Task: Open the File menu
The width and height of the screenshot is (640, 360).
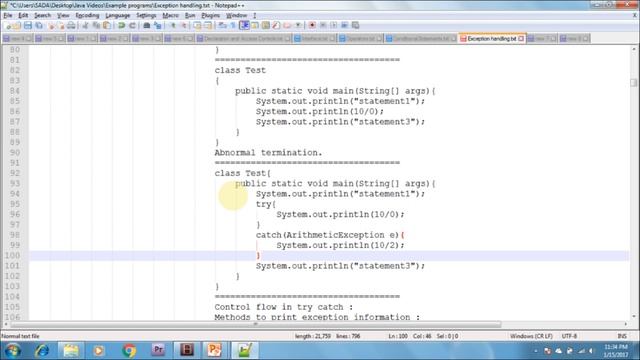Action: tap(8, 16)
